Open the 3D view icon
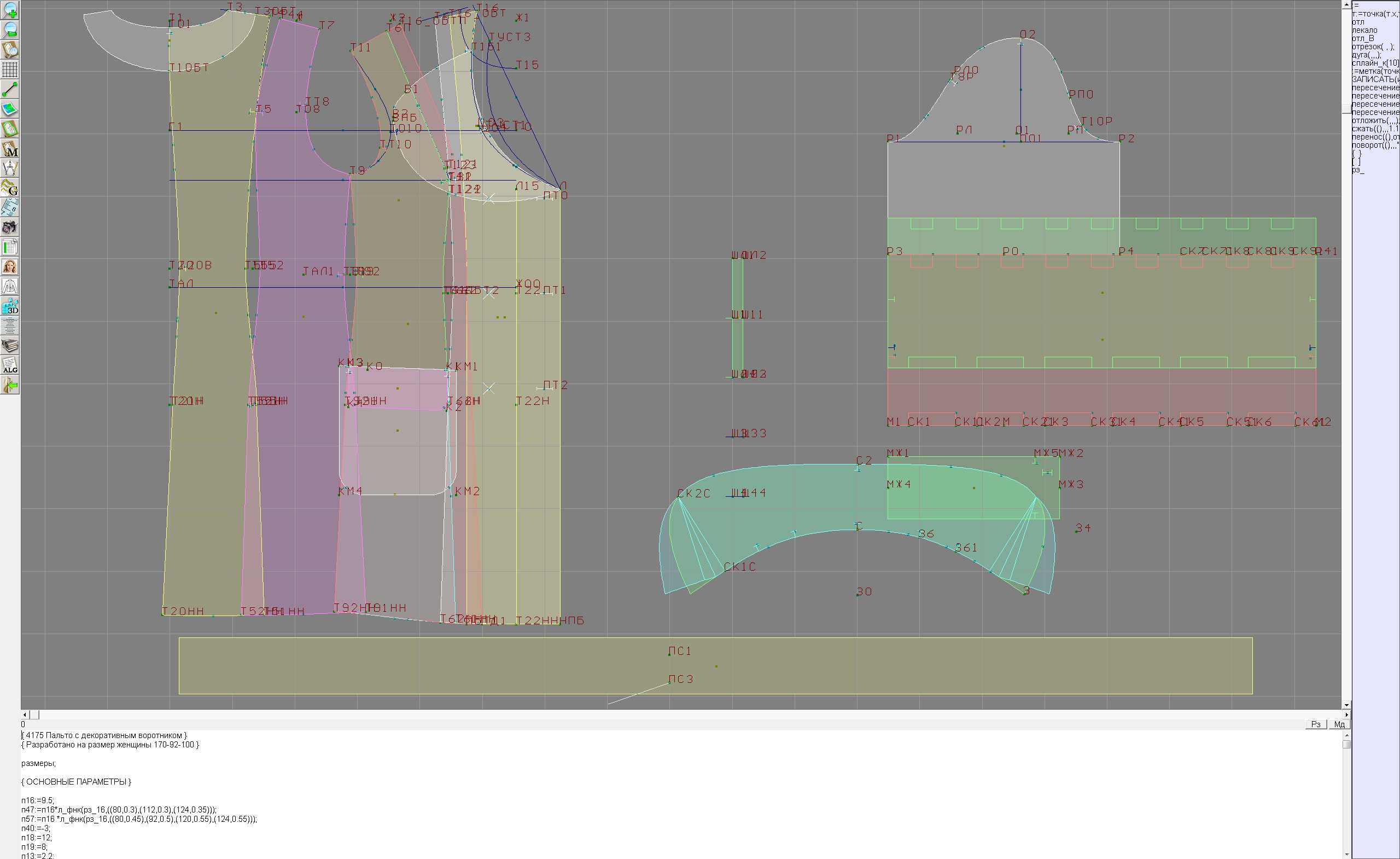1400x859 pixels. click(10, 306)
